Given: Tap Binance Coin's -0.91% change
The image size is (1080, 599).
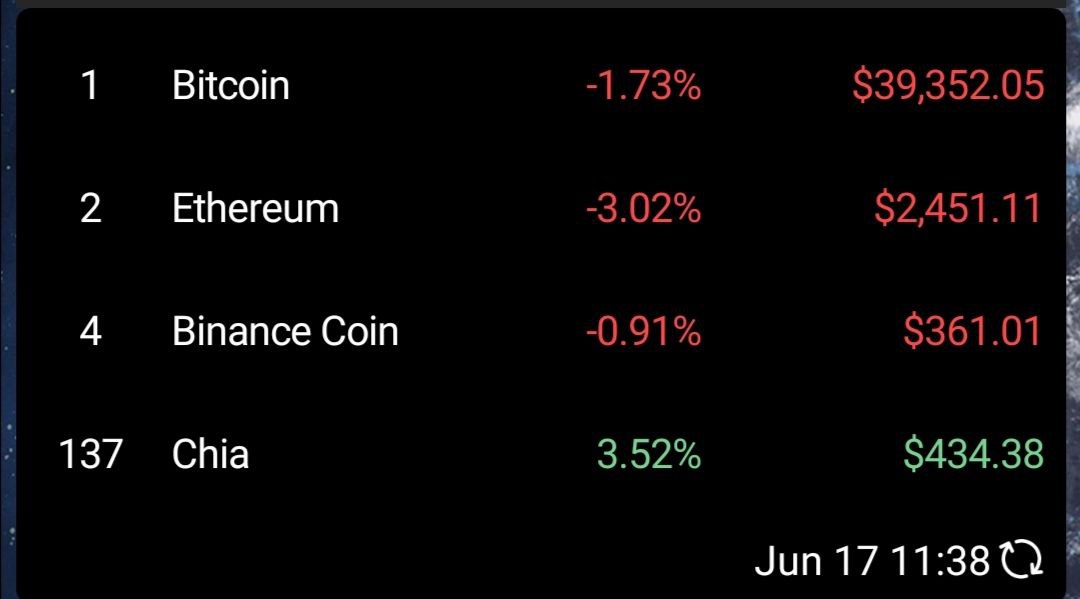Looking at the screenshot, I should click(643, 331).
